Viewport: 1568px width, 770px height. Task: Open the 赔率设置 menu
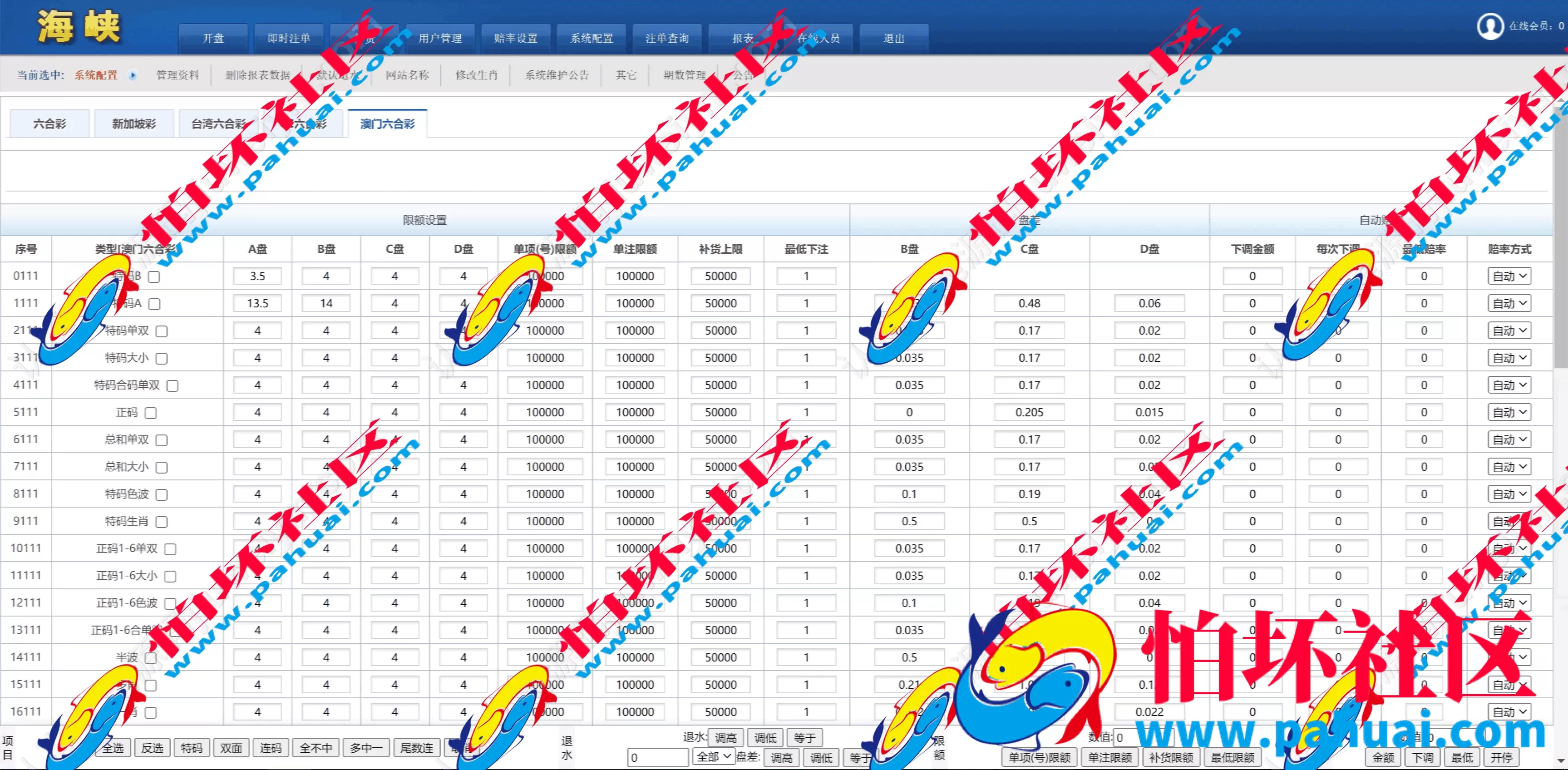(x=516, y=38)
